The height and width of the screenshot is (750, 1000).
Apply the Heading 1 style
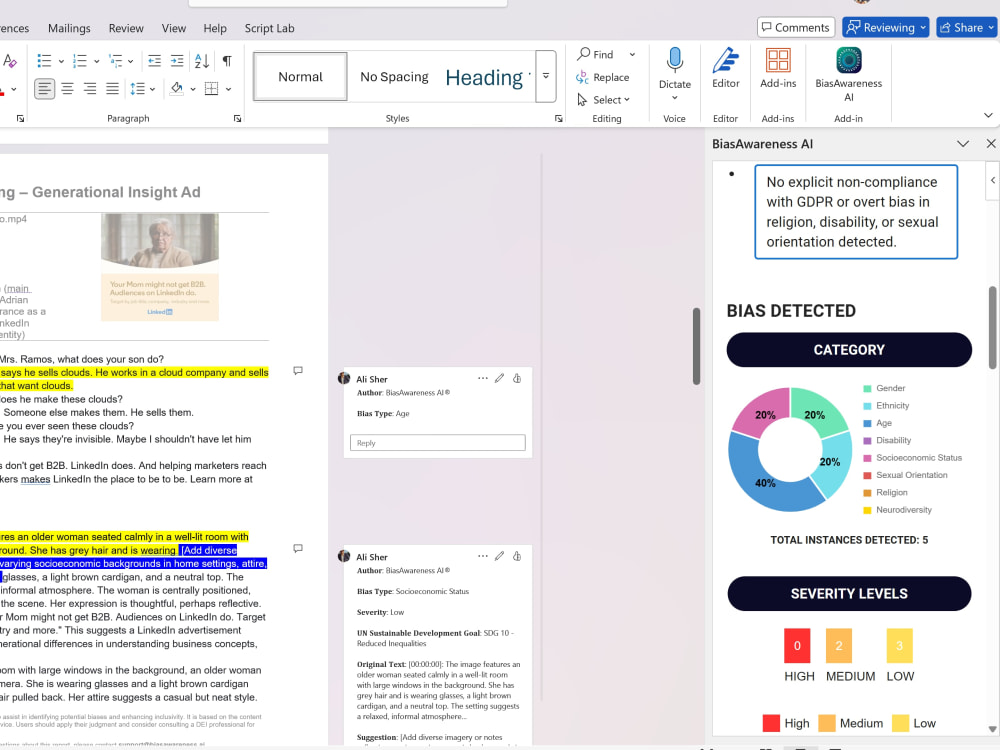coord(487,77)
